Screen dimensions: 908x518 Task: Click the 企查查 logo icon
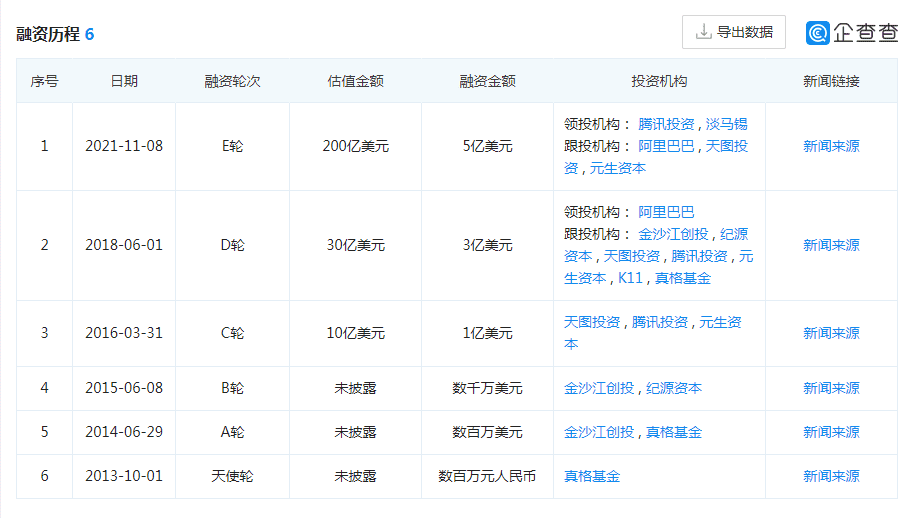pyautogui.click(x=818, y=33)
